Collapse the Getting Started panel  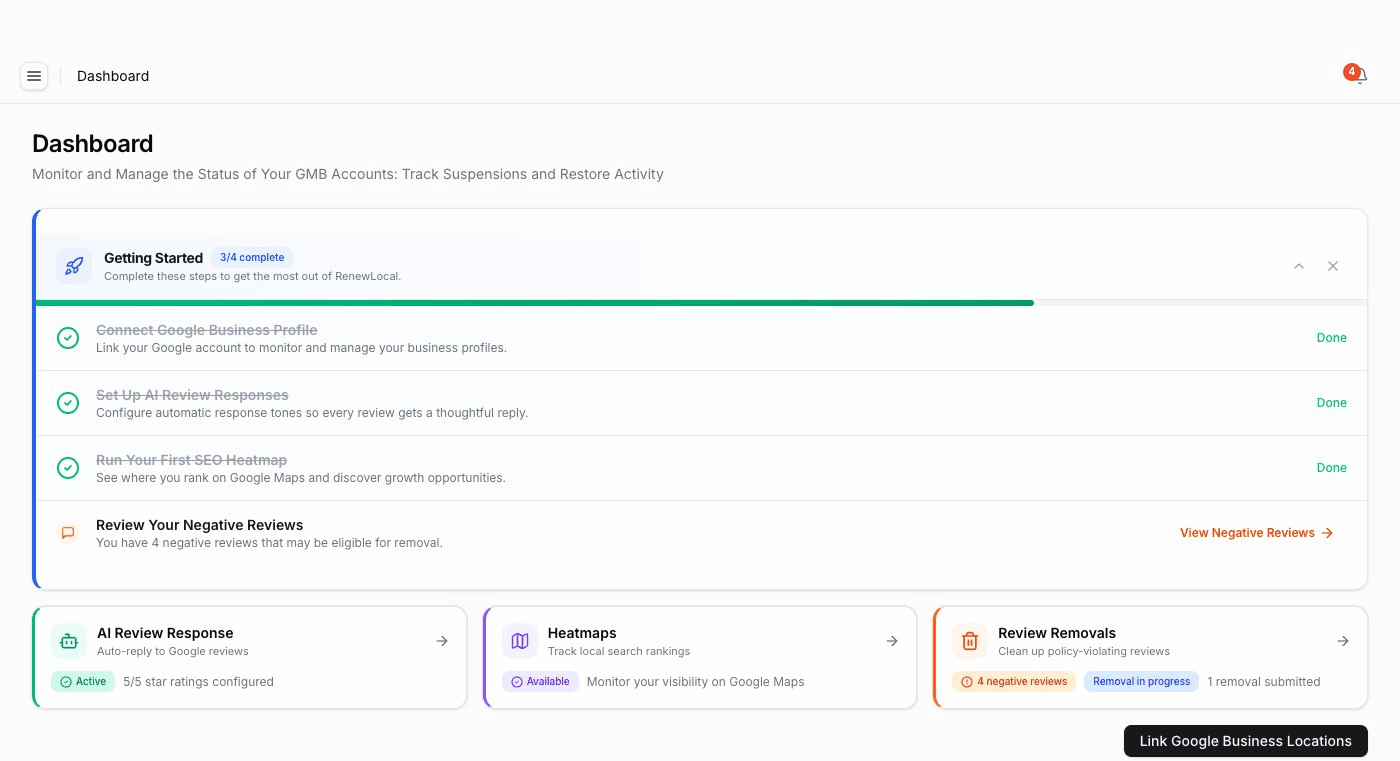[1299, 266]
